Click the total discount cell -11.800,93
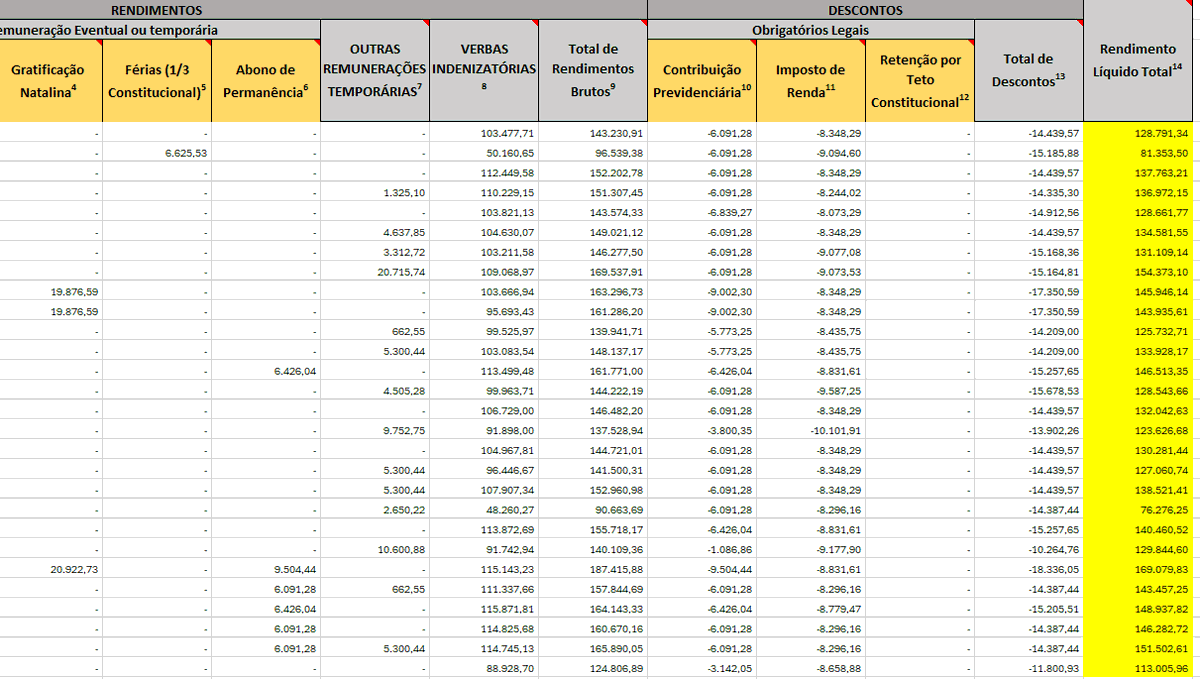1200x679 pixels. 1029,668
